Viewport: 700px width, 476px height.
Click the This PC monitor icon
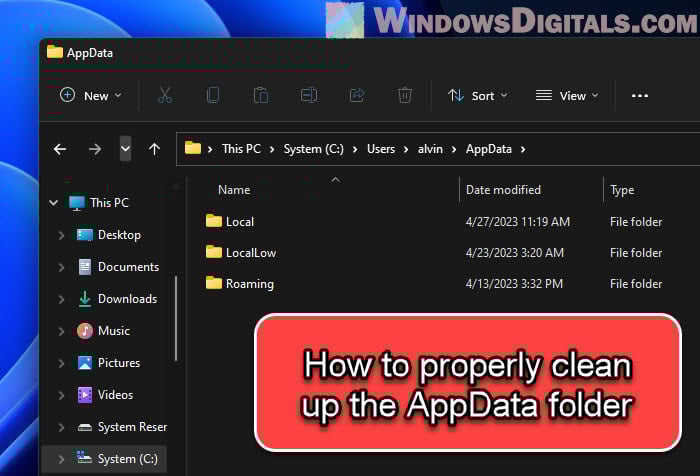(x=77, y=203)
